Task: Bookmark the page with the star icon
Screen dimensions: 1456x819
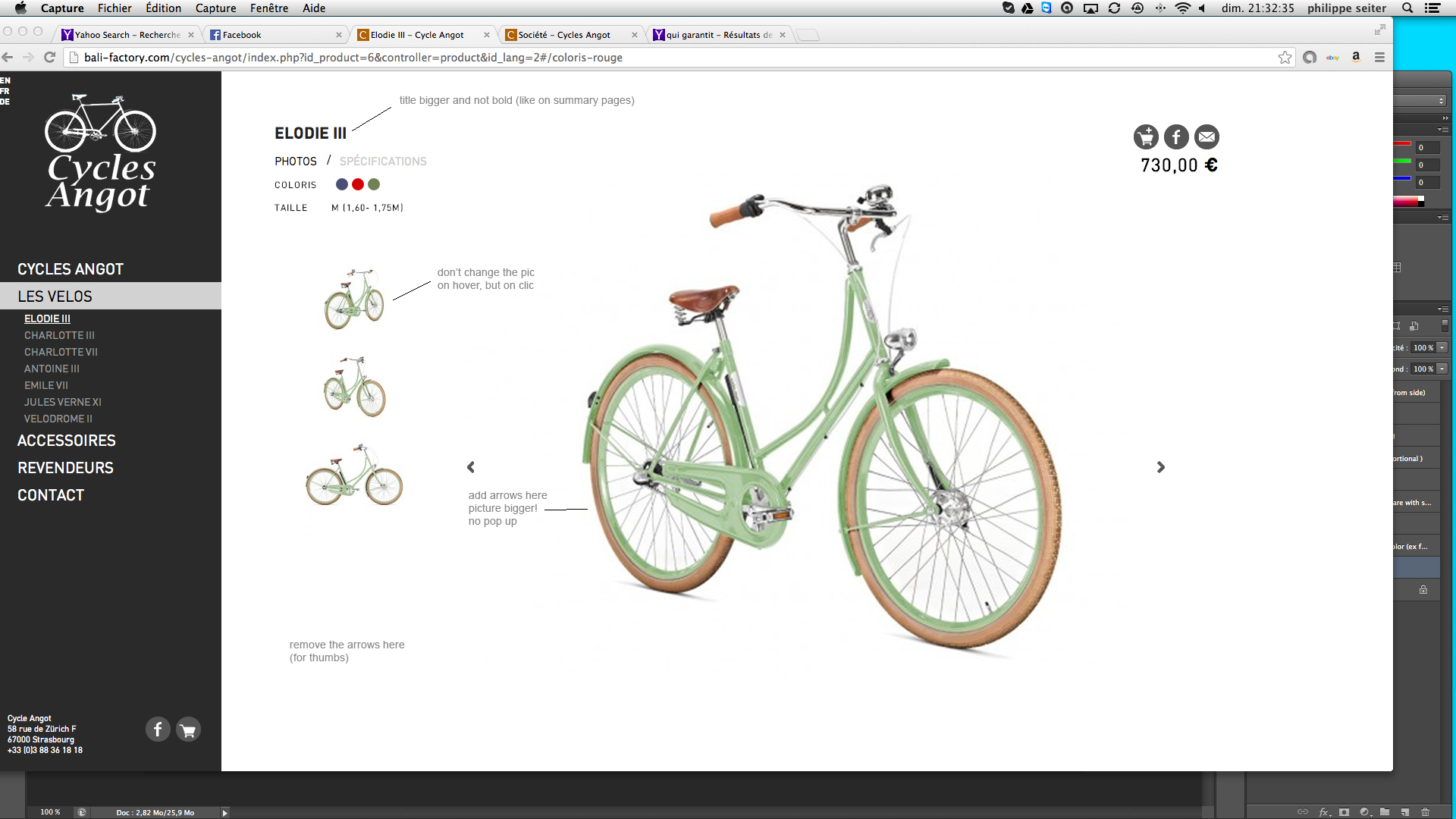Action: click(1285, 58)
